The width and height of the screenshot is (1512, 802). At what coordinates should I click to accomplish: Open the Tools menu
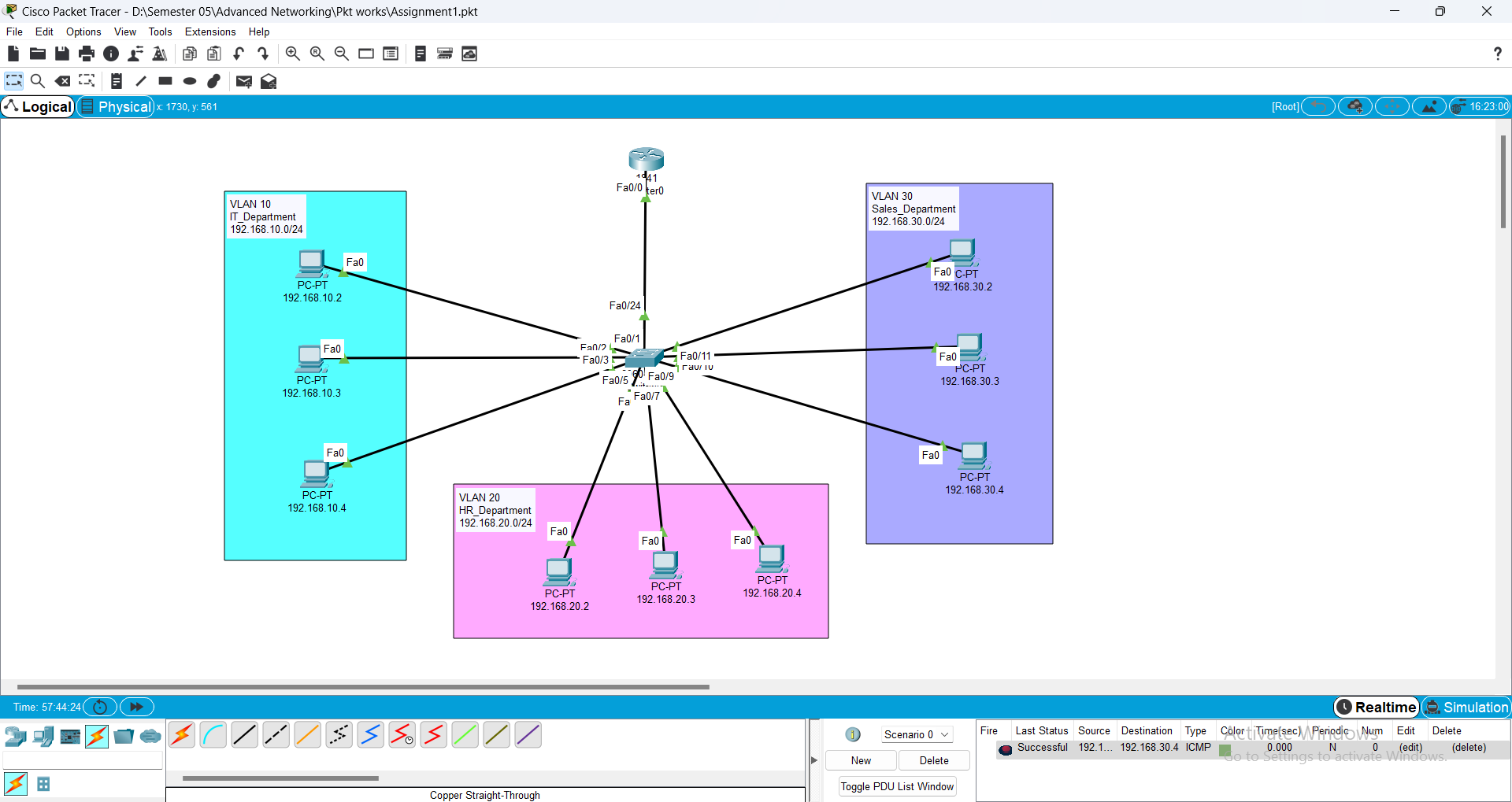(160, 31)
